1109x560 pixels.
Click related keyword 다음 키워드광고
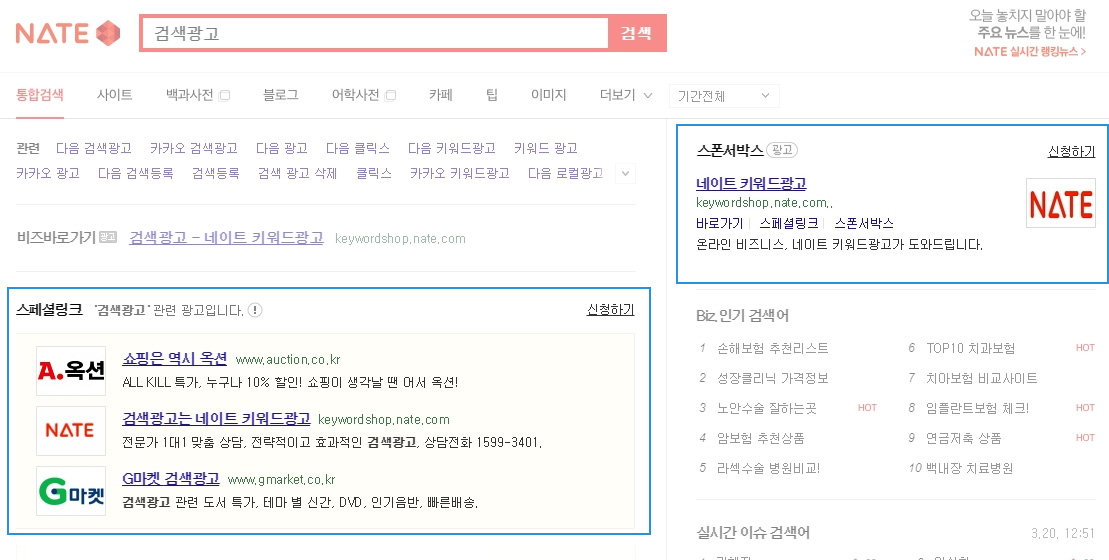452,148
